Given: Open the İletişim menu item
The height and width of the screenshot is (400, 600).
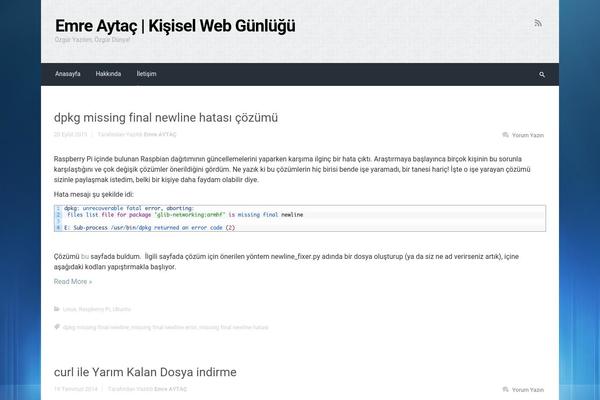Looking at the screenshot, I should coord(147,74).
